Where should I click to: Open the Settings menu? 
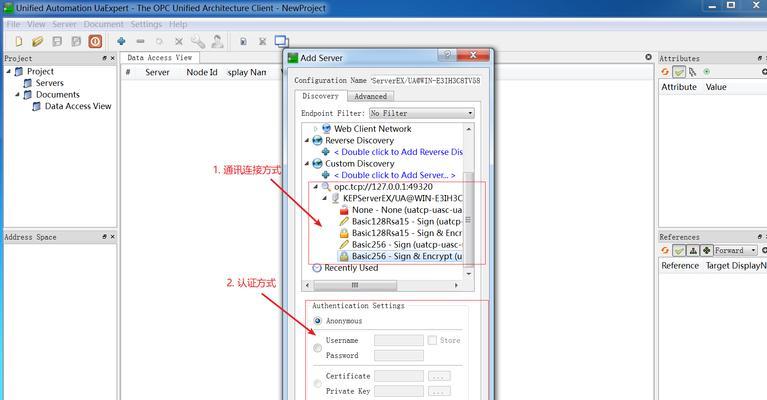click(x=146, y=24)
